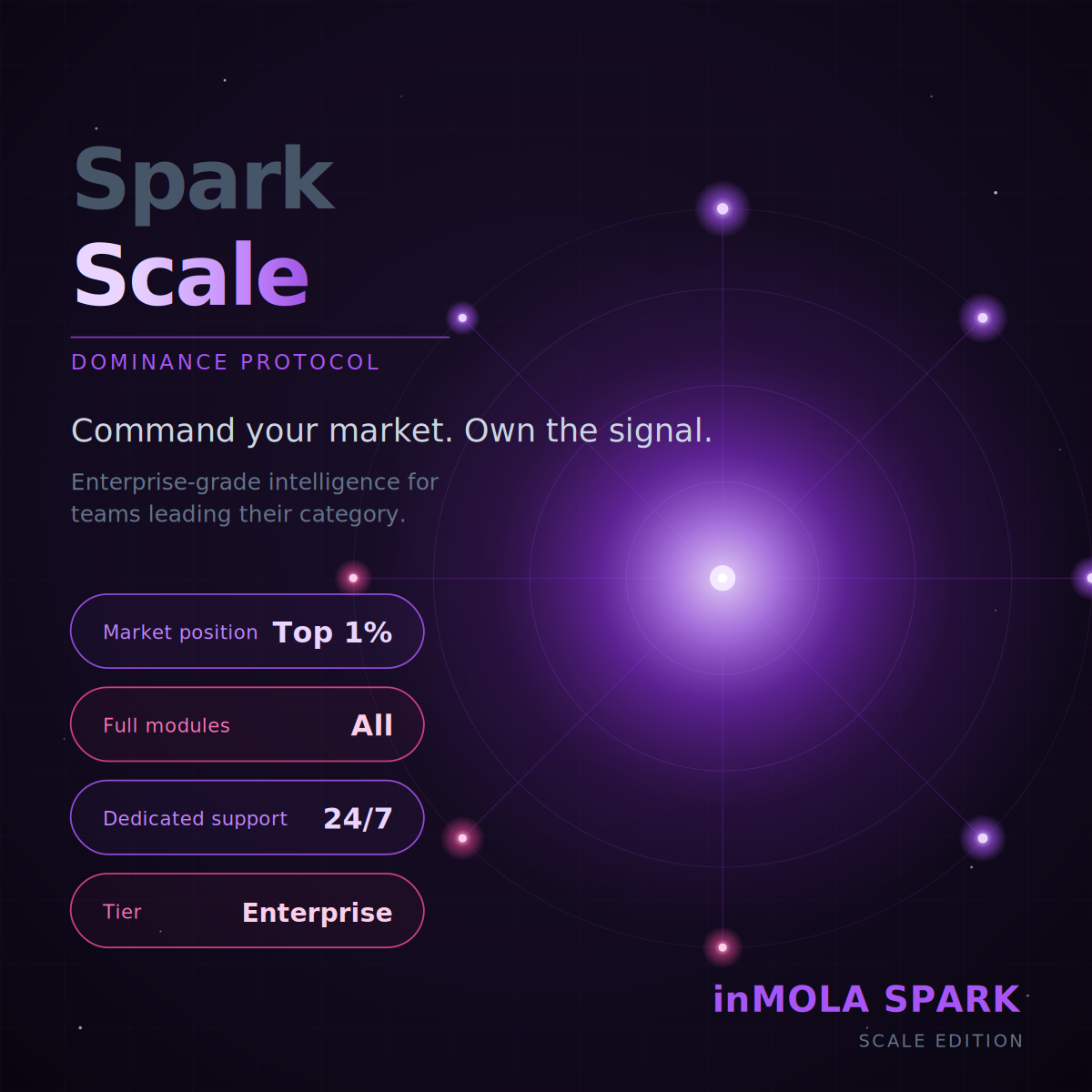
Task: Click the DOMINANCE PROTOCOL subtitle
Action: [226, 362]
